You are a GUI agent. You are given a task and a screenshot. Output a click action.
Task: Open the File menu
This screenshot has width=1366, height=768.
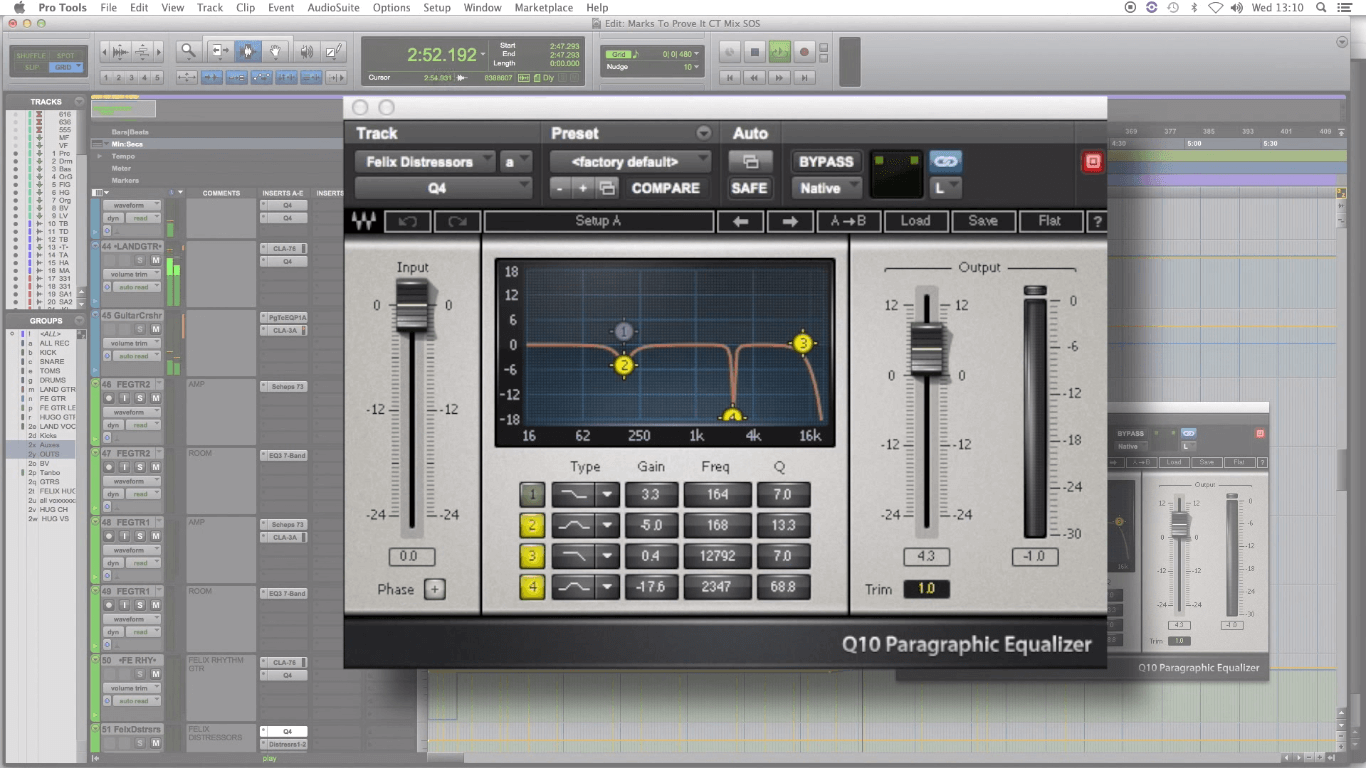(x=108, y=7)
